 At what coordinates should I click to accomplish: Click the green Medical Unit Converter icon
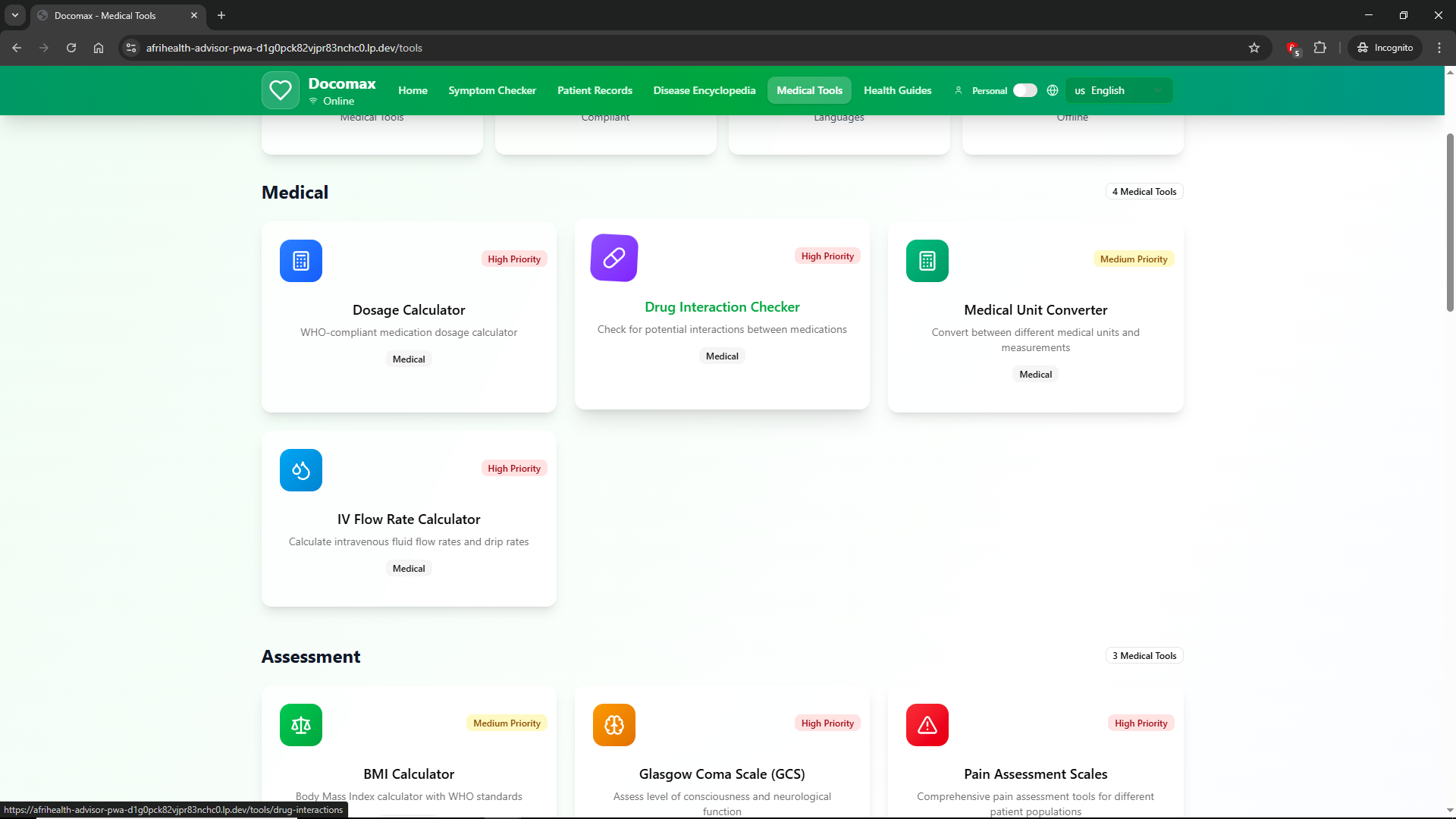(x=927, y=261)
